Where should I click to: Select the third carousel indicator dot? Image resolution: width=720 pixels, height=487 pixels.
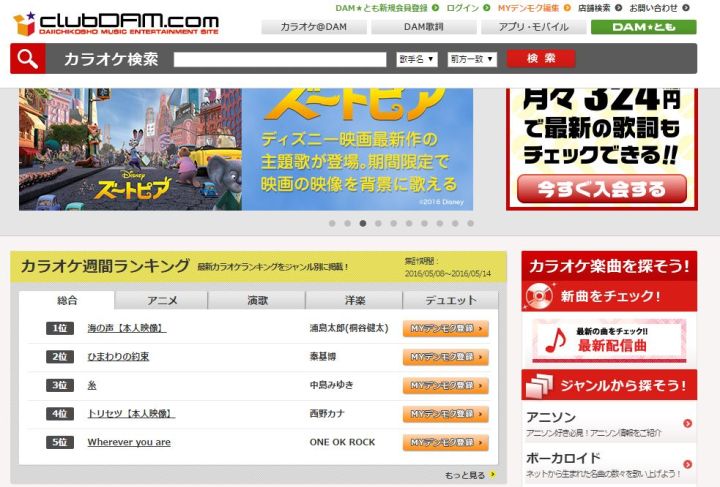[x=363, y=223]
